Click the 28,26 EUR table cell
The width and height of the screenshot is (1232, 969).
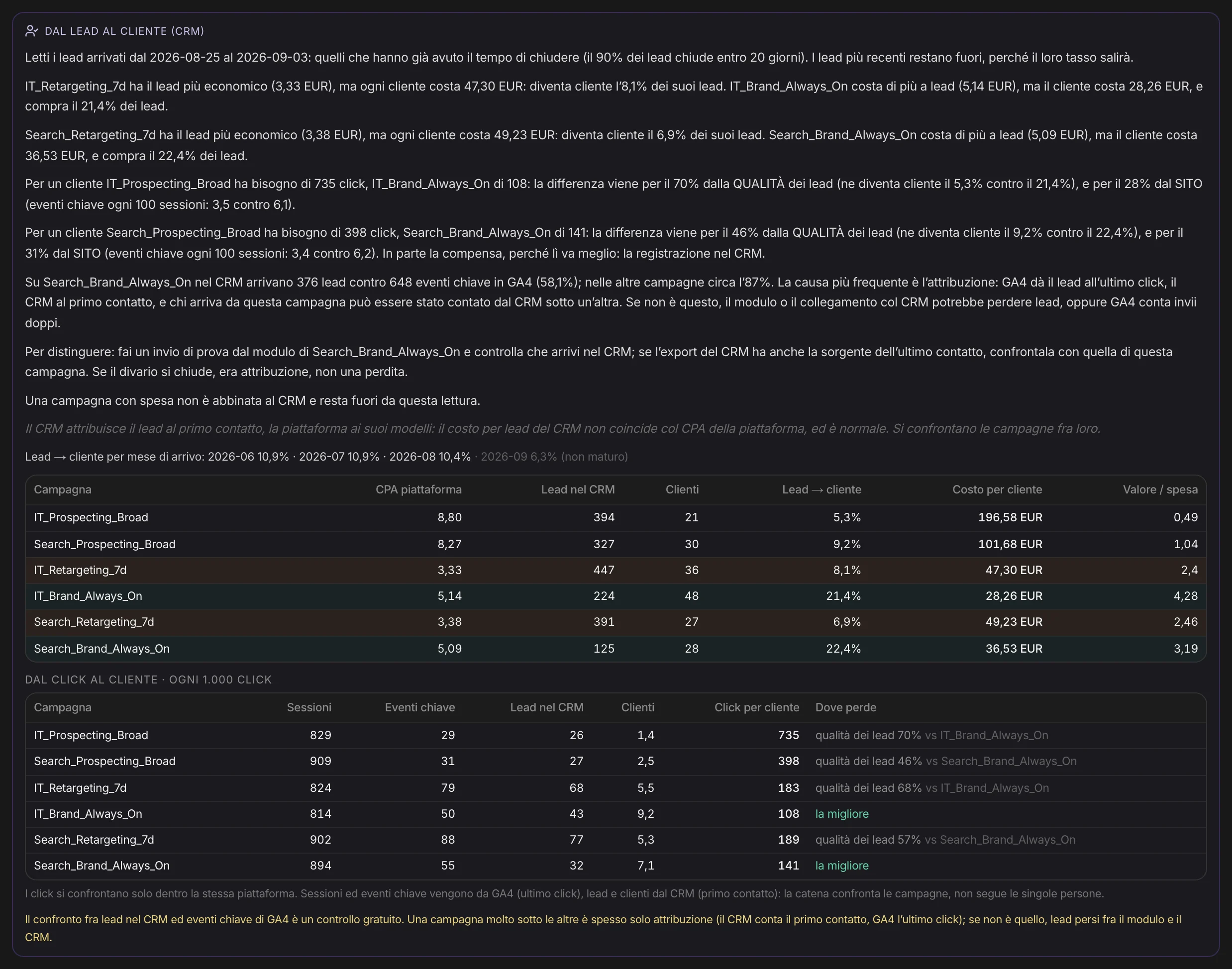pos(1014,596)
